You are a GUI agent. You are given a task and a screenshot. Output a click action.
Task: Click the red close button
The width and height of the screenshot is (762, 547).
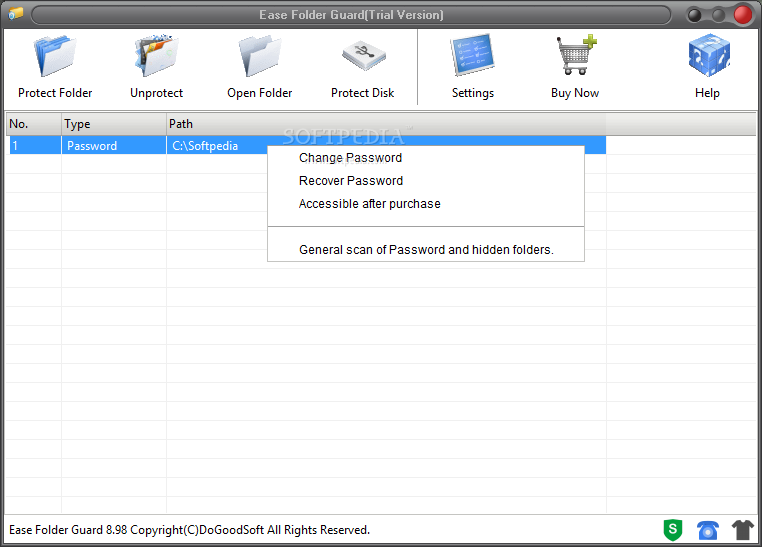point(743,15)
